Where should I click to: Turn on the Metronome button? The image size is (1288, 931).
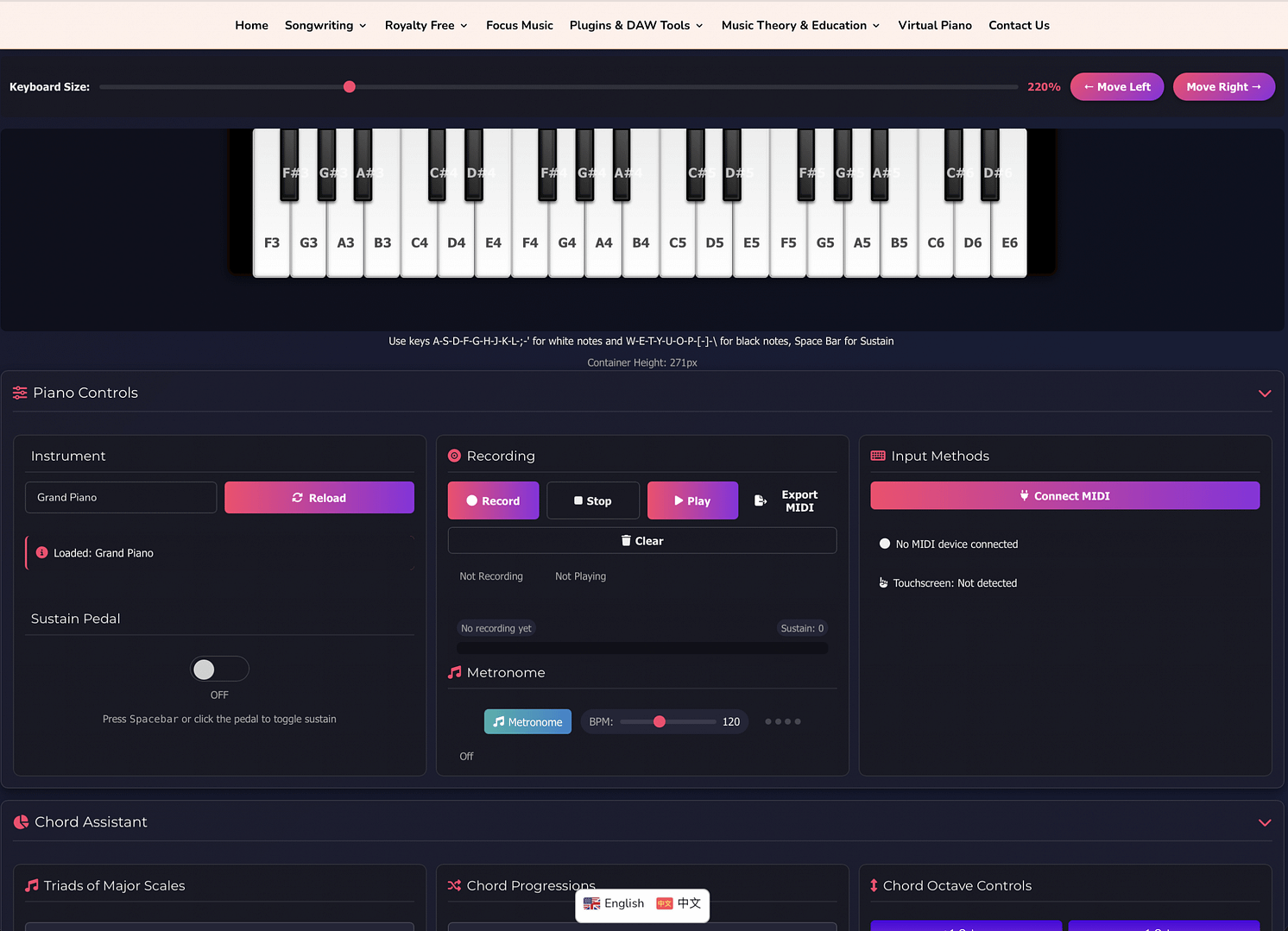527,721
